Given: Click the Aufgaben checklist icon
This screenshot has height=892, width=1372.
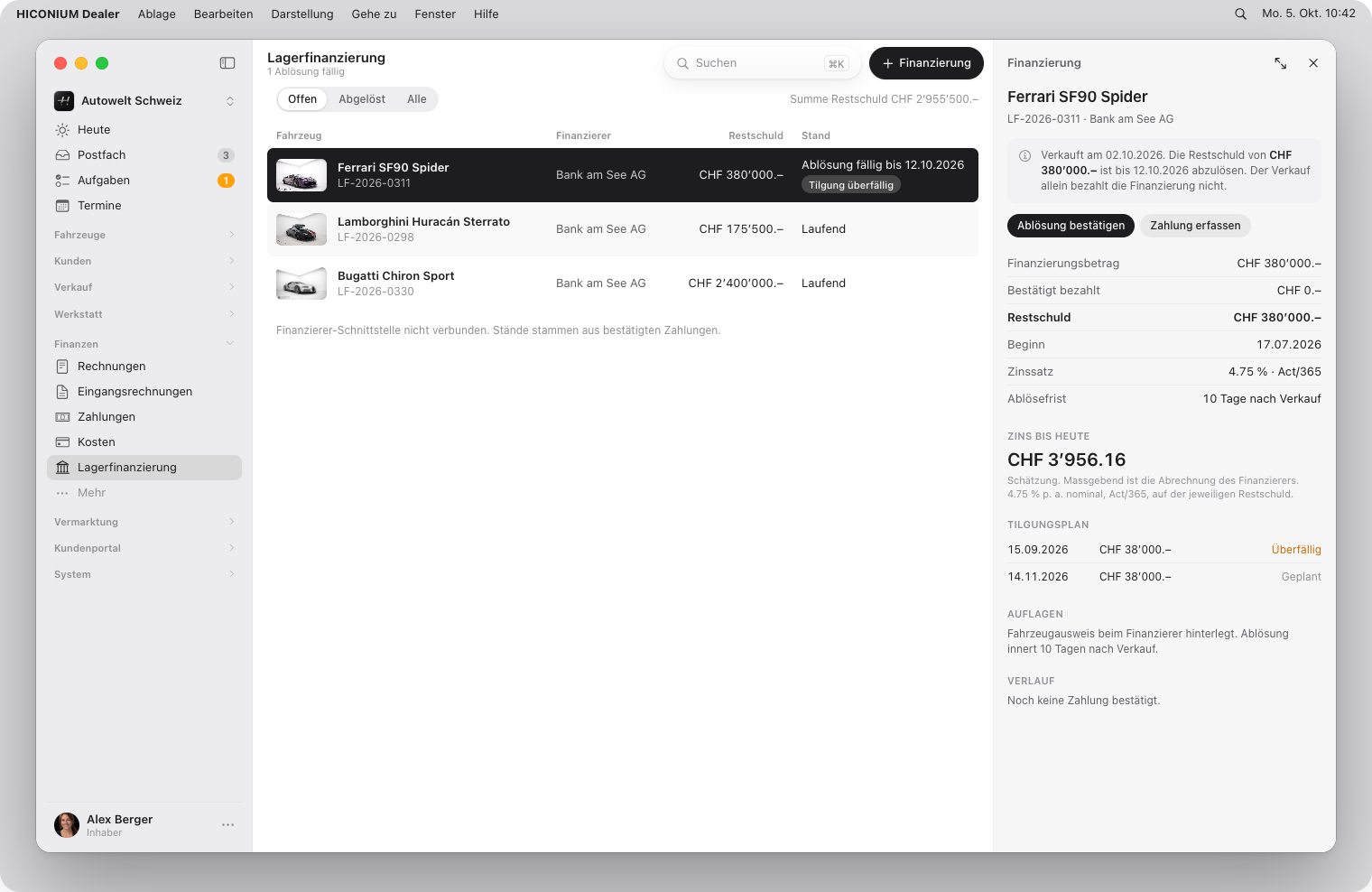Looking at the screenshot, I should (x=62, y=181).
